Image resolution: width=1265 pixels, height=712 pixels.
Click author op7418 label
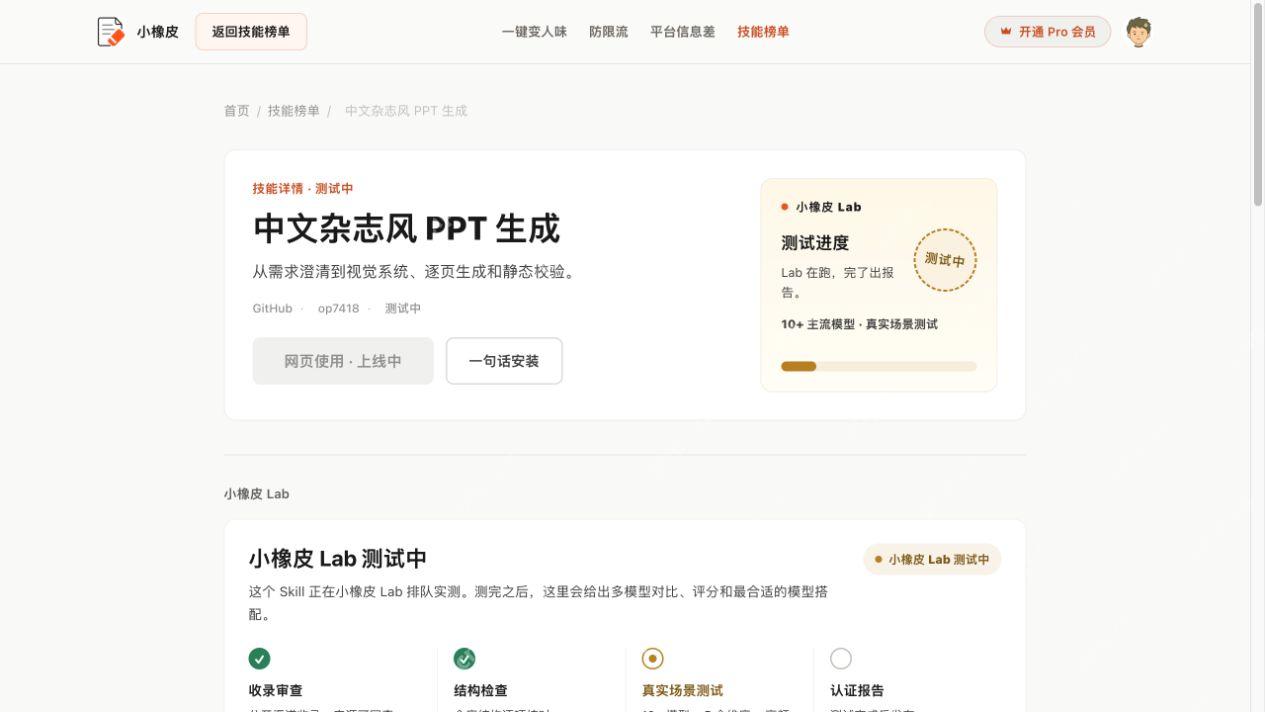pyautogui.click(x=338, y=308)
